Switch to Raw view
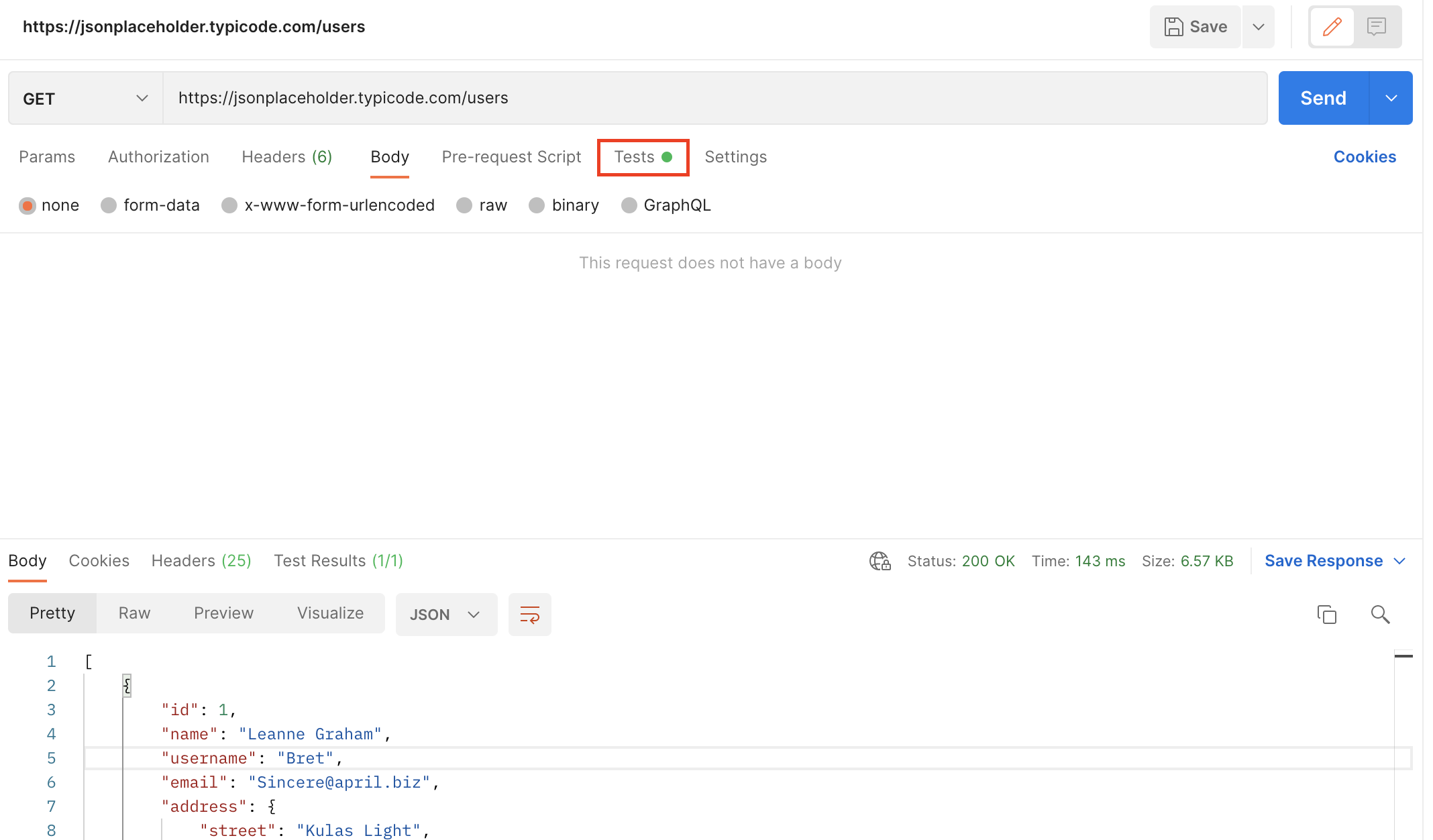1433x840 pixels. point(134,613)
